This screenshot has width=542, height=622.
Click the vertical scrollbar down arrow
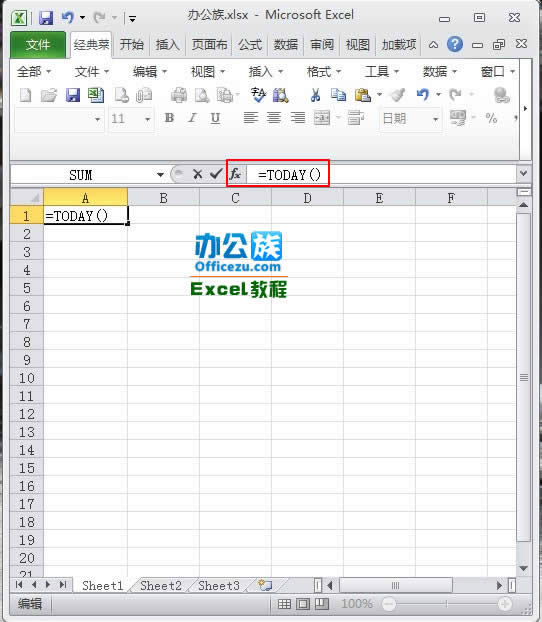pos(524,568)
